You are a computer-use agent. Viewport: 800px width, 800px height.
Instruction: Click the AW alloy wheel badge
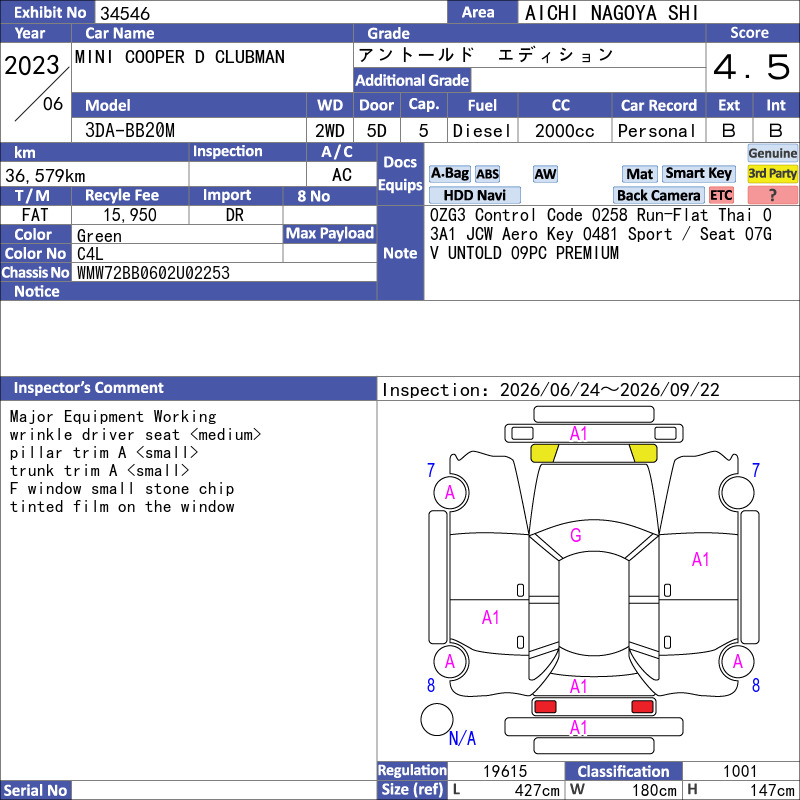[545, 174]
